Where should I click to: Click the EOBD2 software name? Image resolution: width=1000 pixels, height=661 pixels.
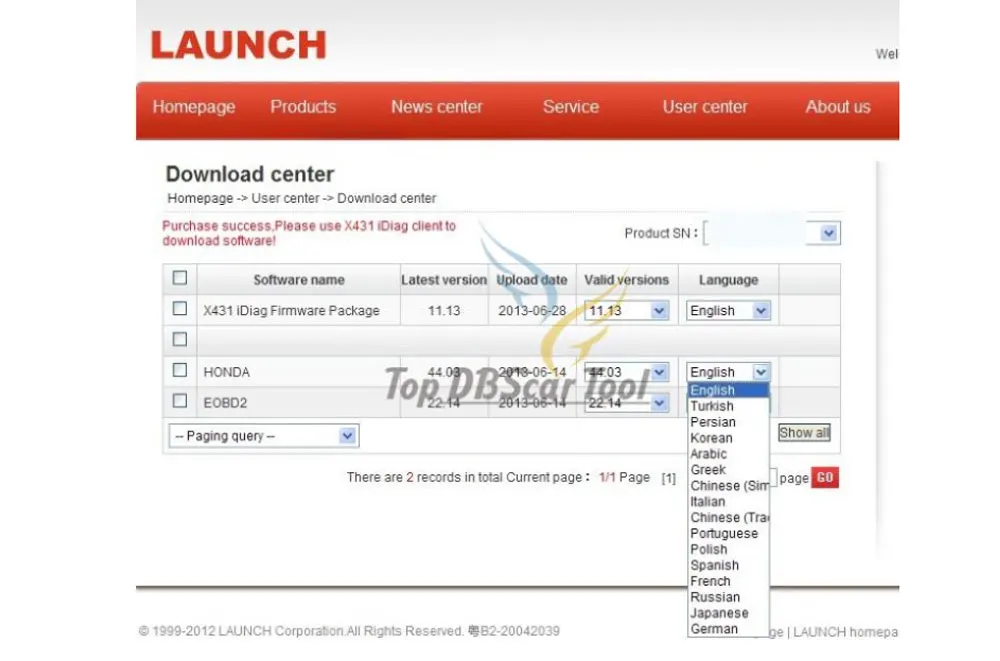point(225,403)
